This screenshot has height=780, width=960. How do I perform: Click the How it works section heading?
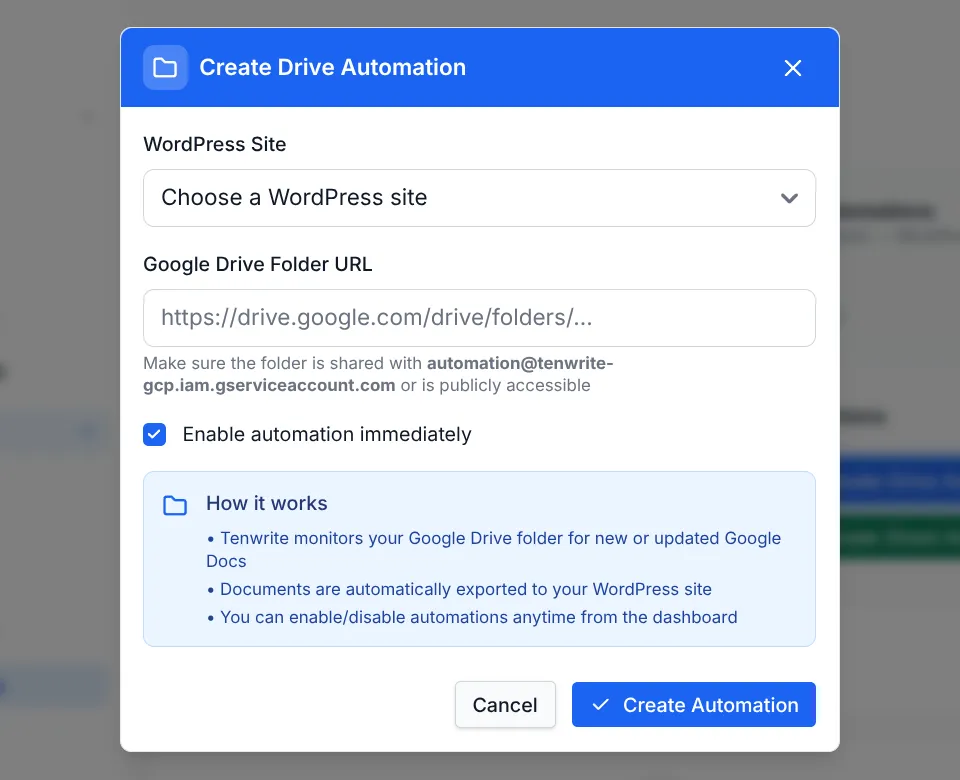(x=266, y=503)
